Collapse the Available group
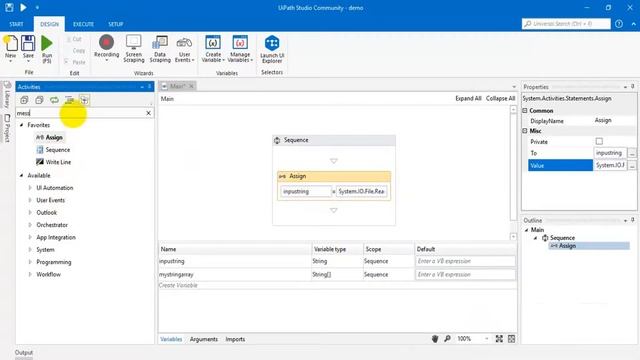The image size is (640, 360). [x=22, y=176]
